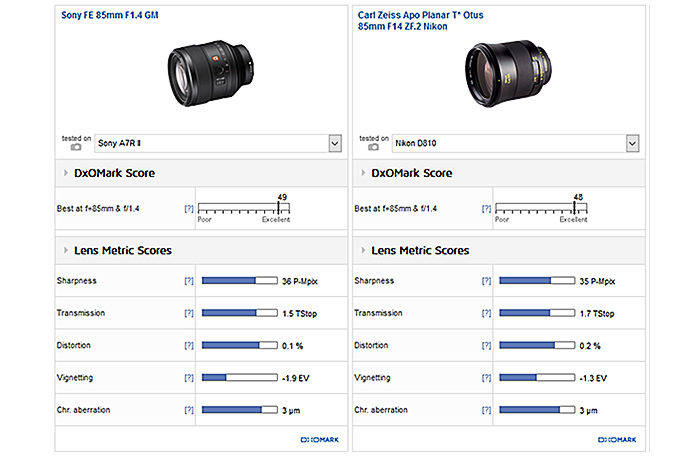Open the Zeiss Sharpness help icon
The image size is (700, 457).
coord(487,281)
